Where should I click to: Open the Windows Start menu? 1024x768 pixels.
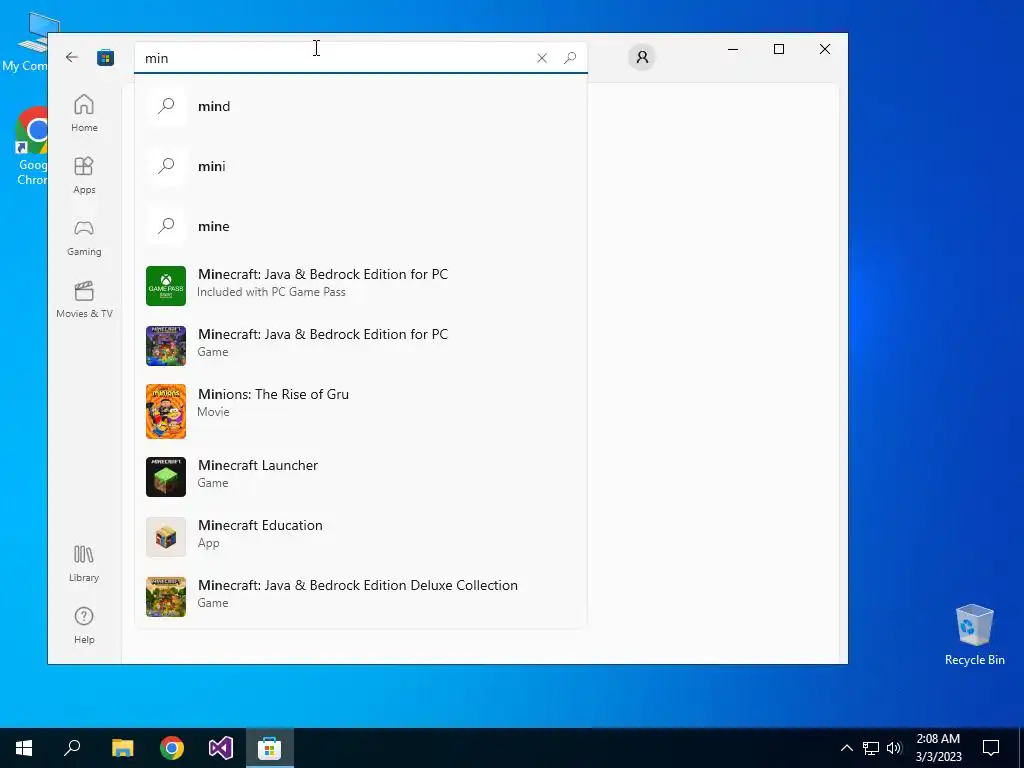pos(24,748)
